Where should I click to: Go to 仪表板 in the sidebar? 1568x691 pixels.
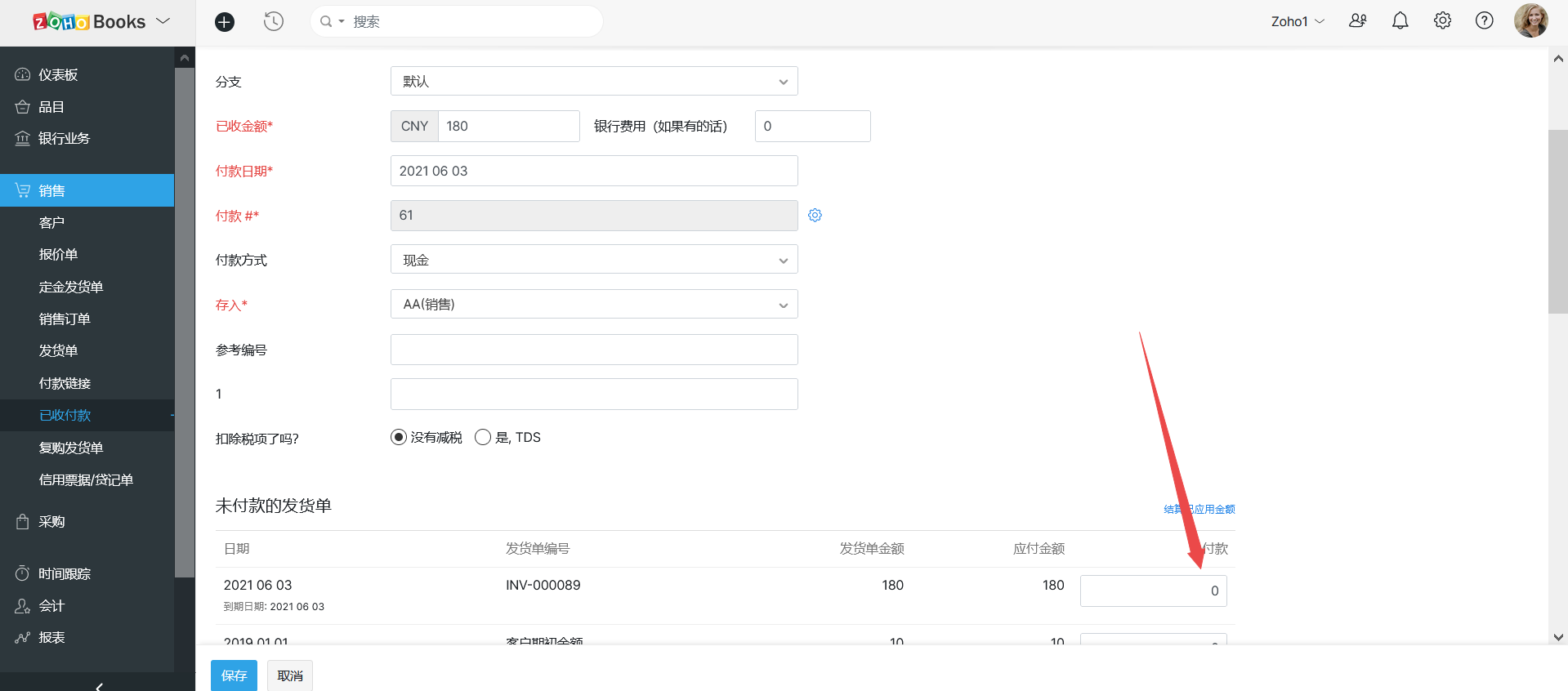tap(58, 75)
